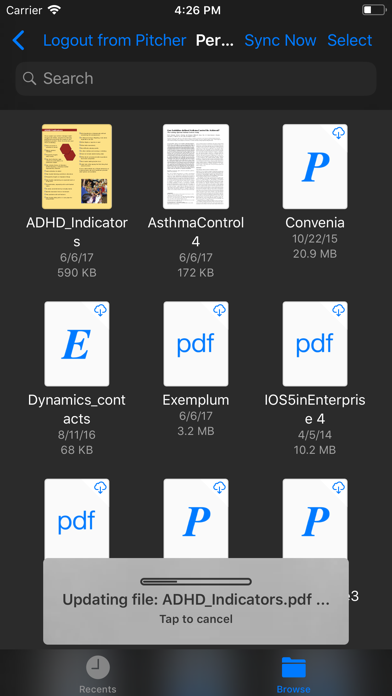The width and height of the screenshot is (392, 696).
Task: Focus the Search field
Action: click(196, 79)
